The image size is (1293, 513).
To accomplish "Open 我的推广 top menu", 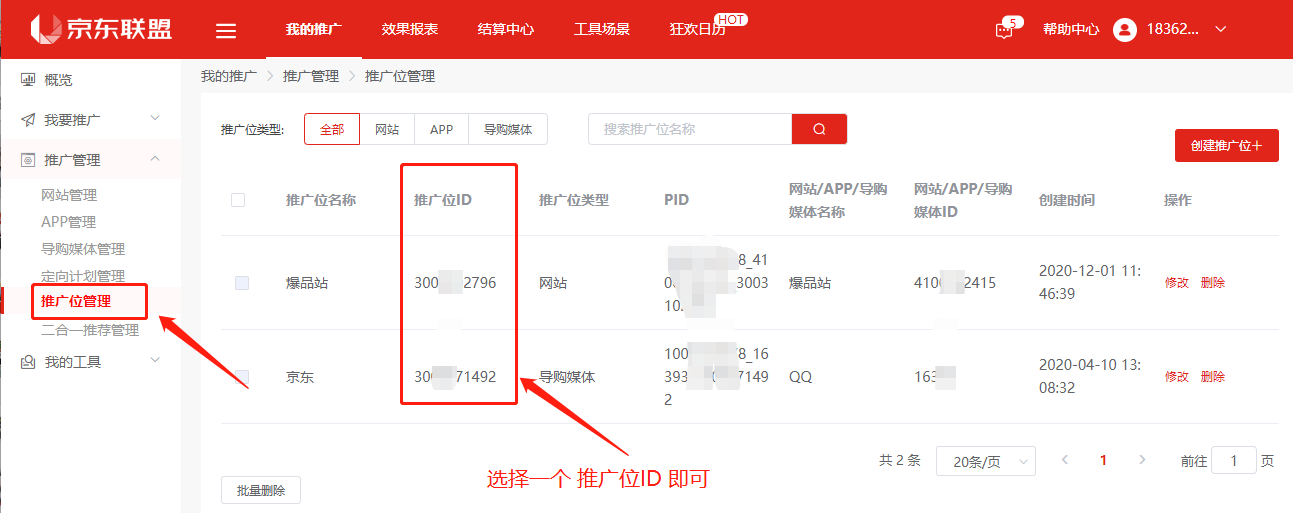I will [314, 30].
